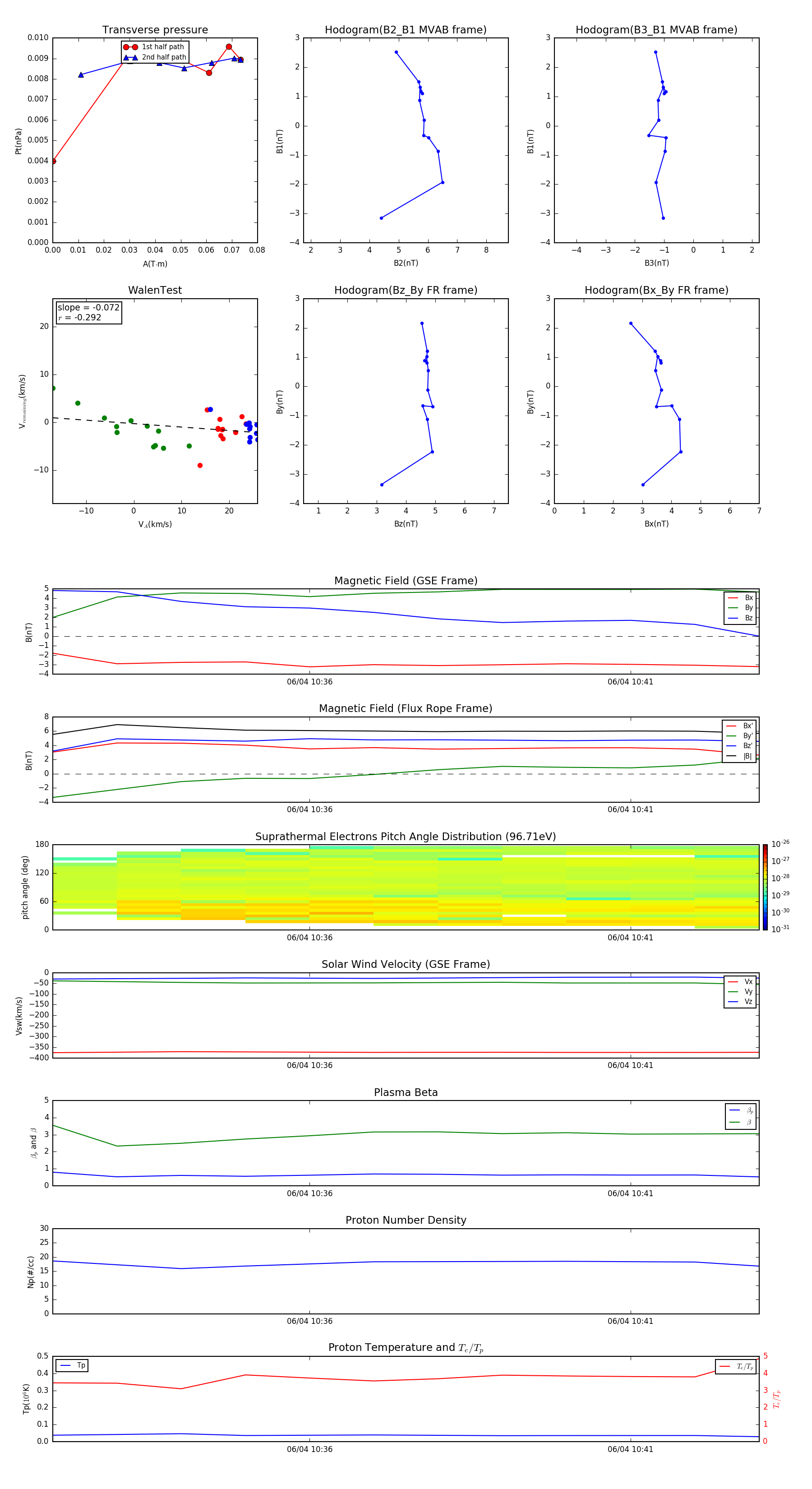The image size is (812, 1489).
Task: Click the 'Bz' legend entry in GSE panel
Action: (741, 618)
